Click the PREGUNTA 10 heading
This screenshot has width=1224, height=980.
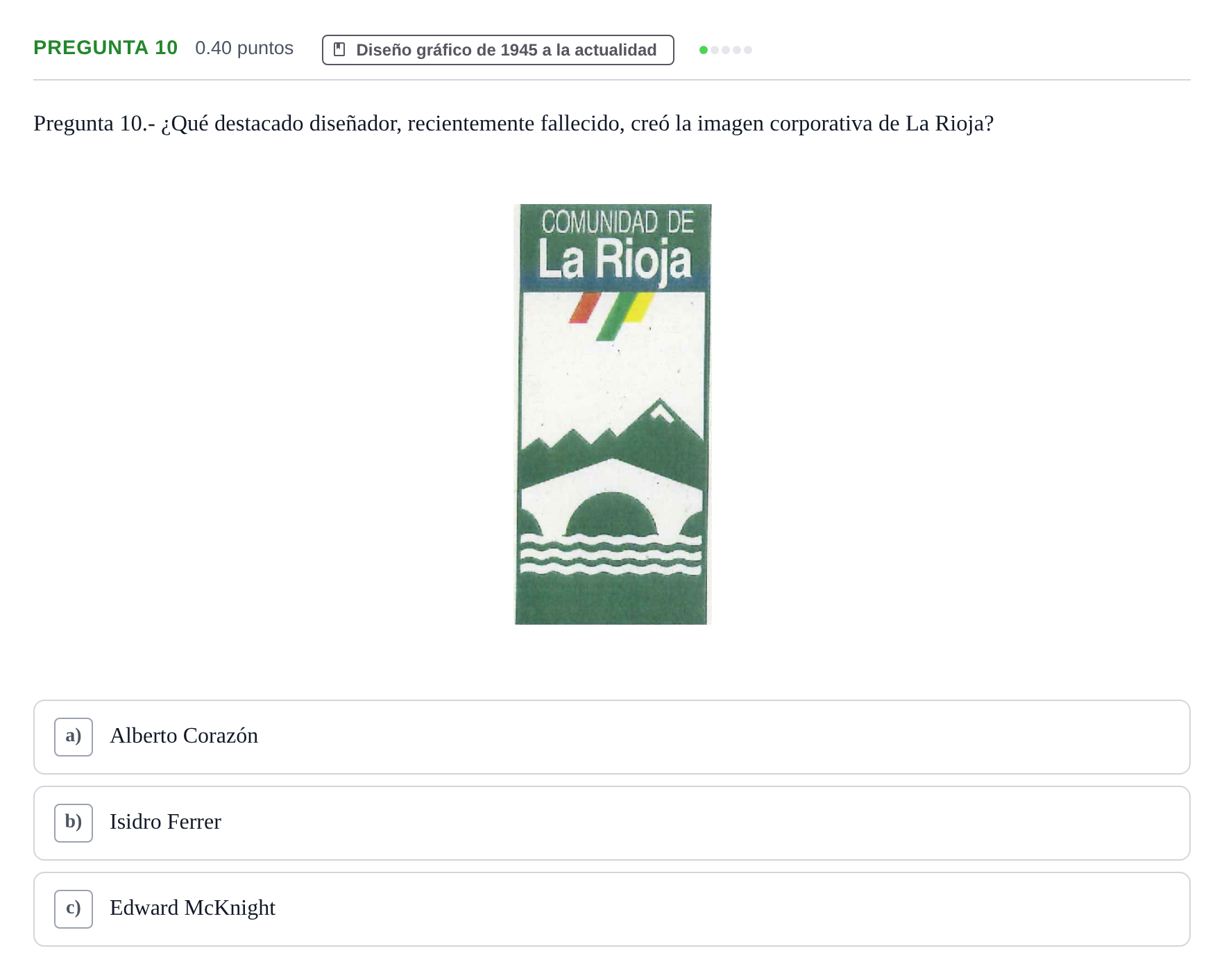click(105, 47)
